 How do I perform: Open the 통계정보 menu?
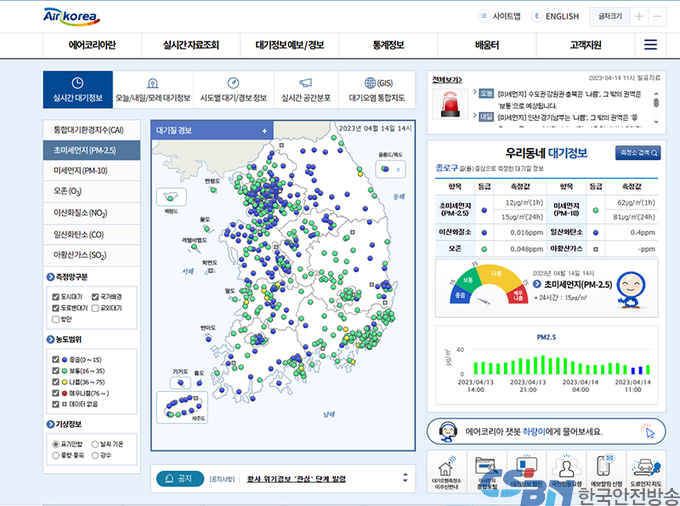click(388, 45)
